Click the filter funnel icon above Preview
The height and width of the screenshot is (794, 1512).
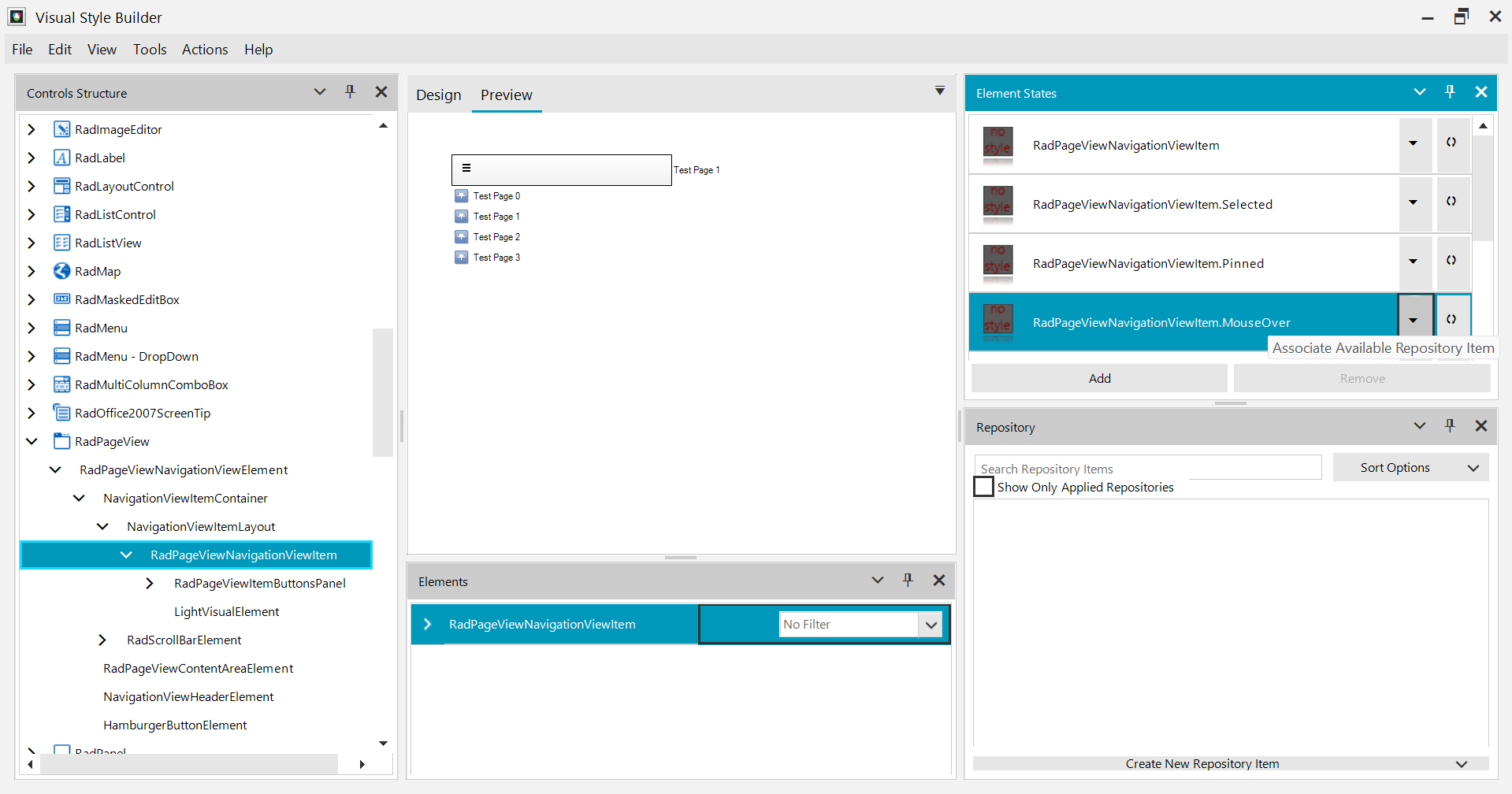(x=939, y=91)
